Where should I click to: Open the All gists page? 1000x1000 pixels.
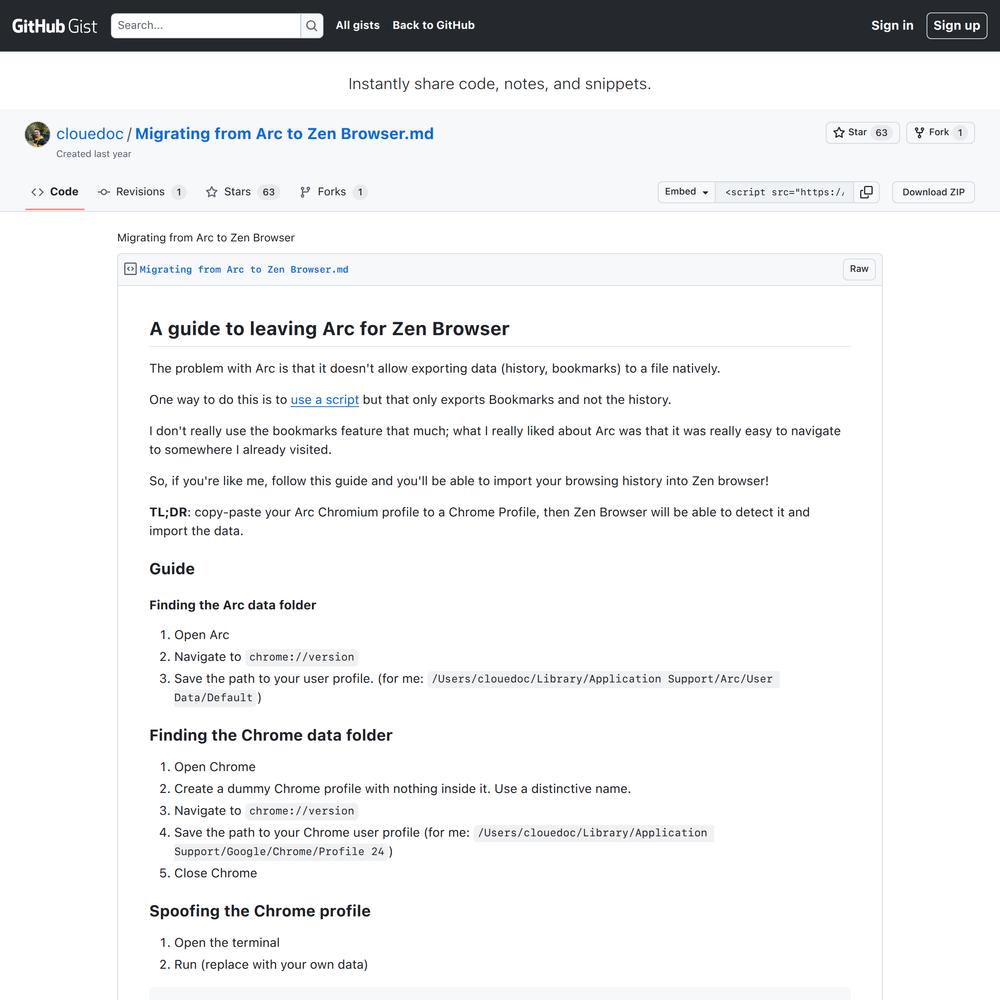pos(357,26)
